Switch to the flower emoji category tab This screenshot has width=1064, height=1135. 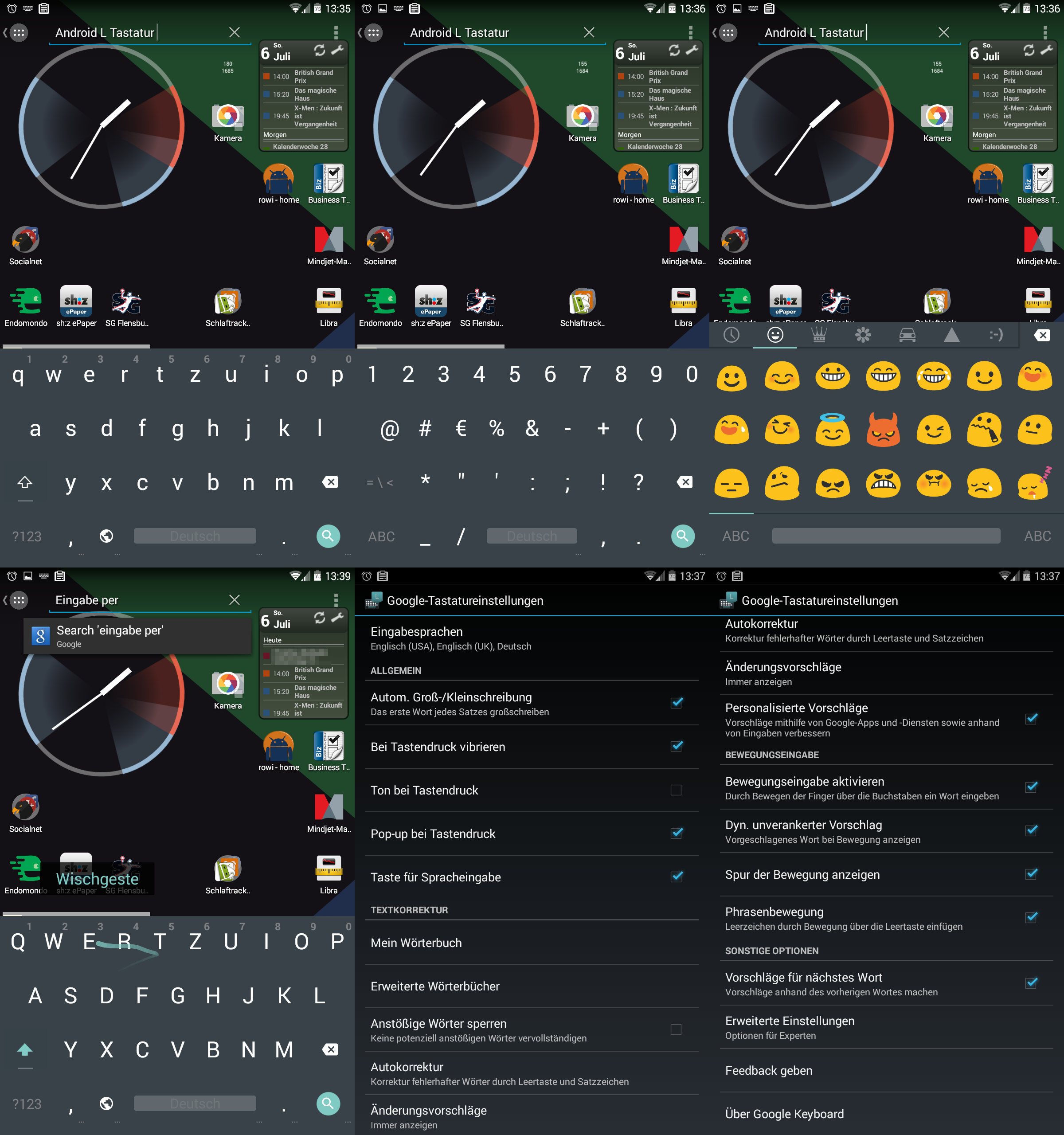point(863,335)
